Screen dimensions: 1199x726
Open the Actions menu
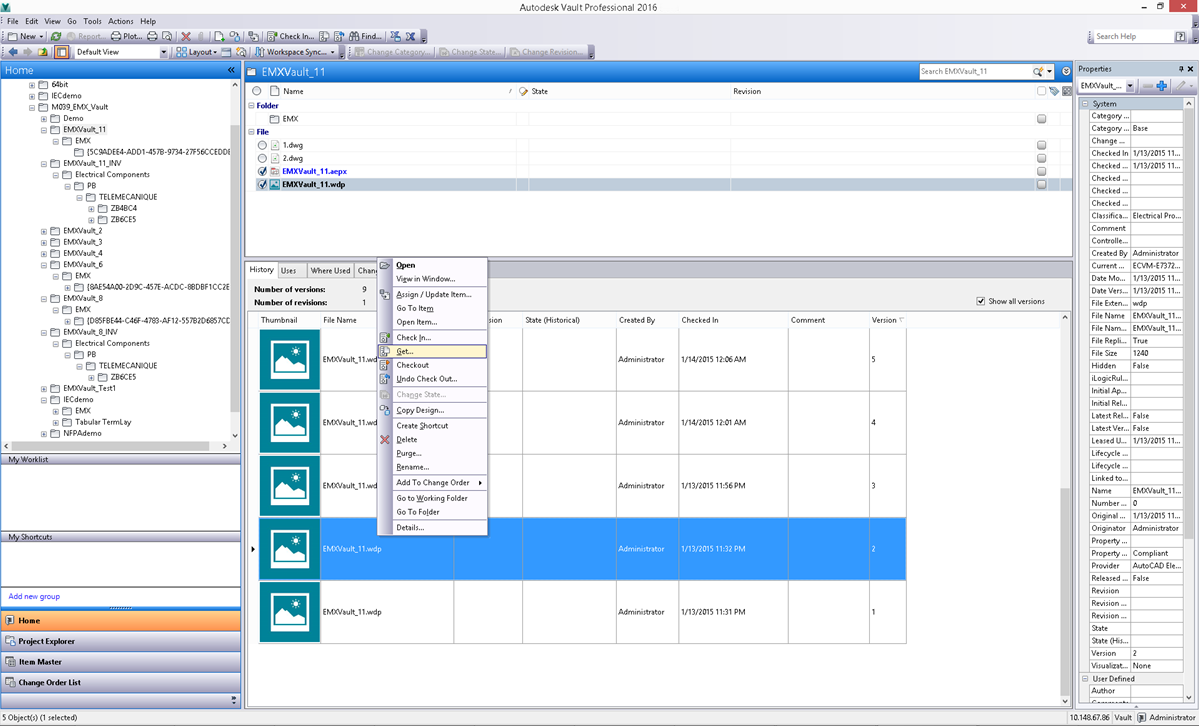120,21
